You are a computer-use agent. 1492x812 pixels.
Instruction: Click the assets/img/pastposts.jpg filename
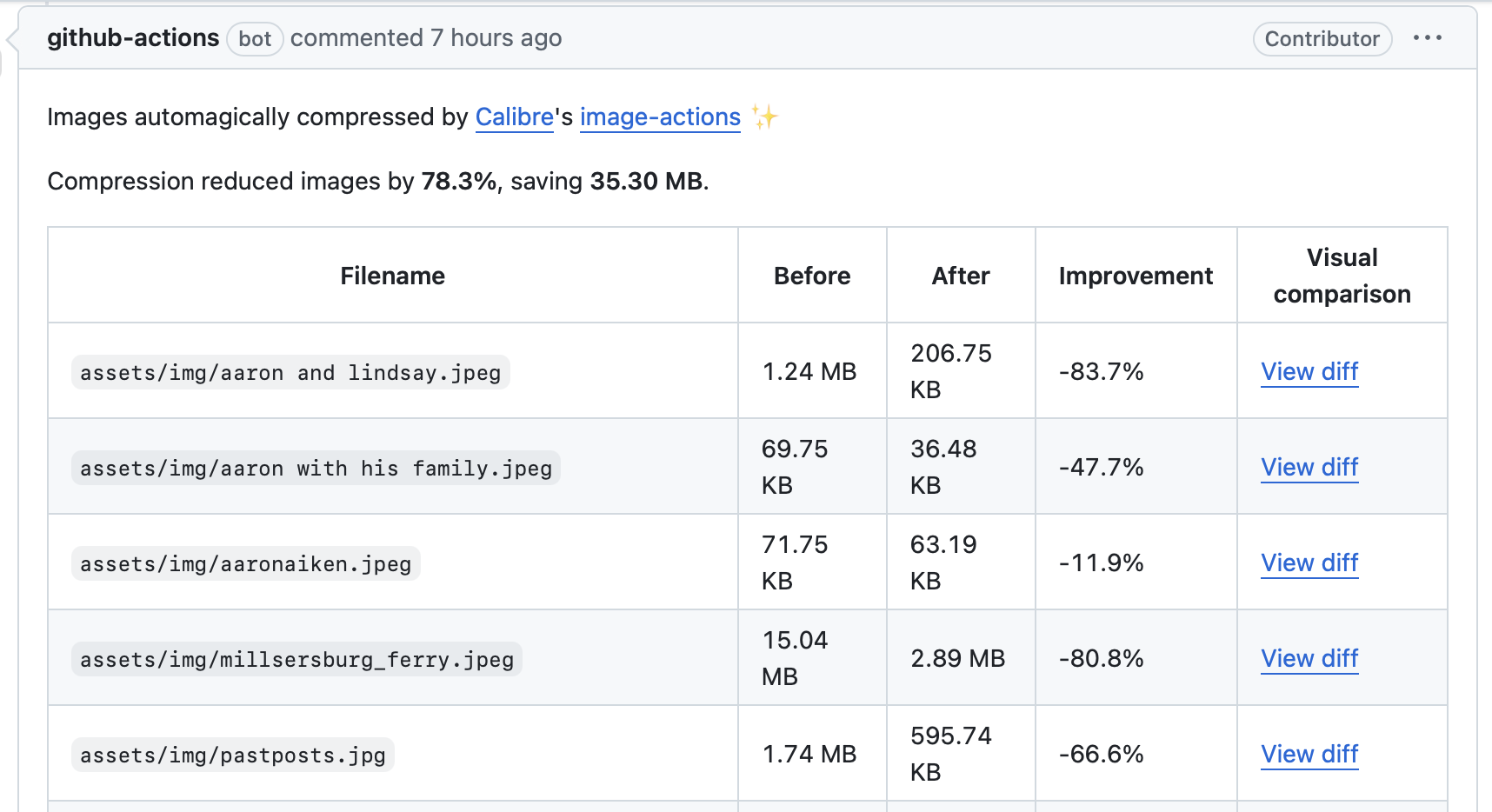coord(233,755)
